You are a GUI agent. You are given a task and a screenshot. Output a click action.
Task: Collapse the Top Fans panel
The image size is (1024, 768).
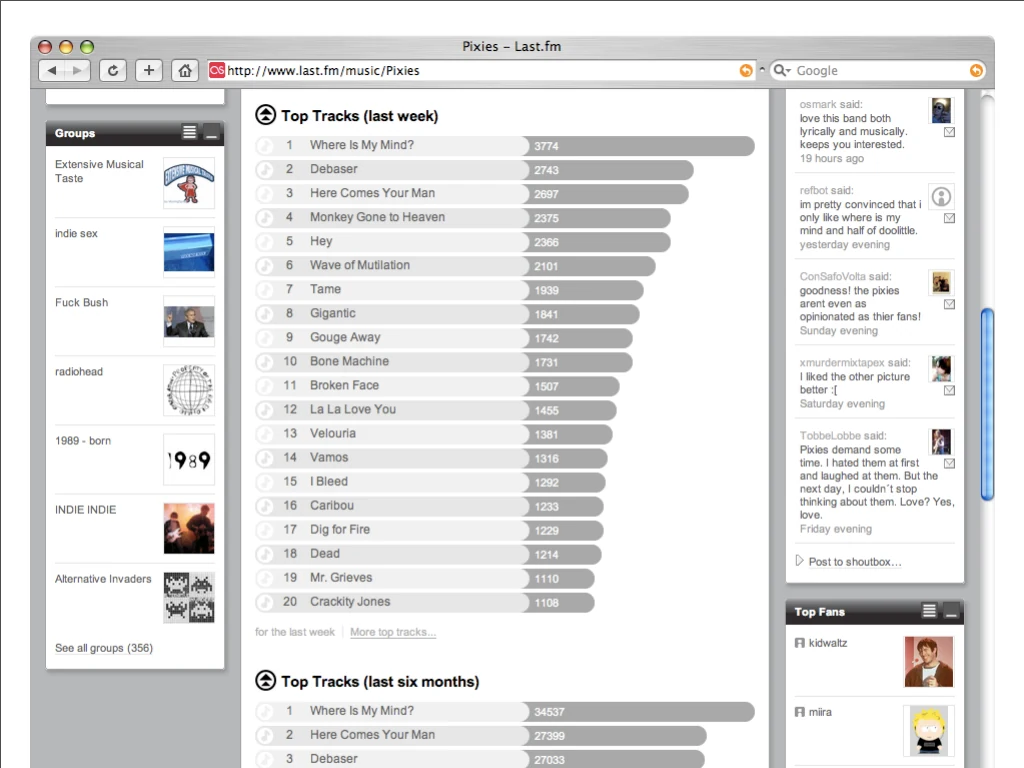pos(952,612)
